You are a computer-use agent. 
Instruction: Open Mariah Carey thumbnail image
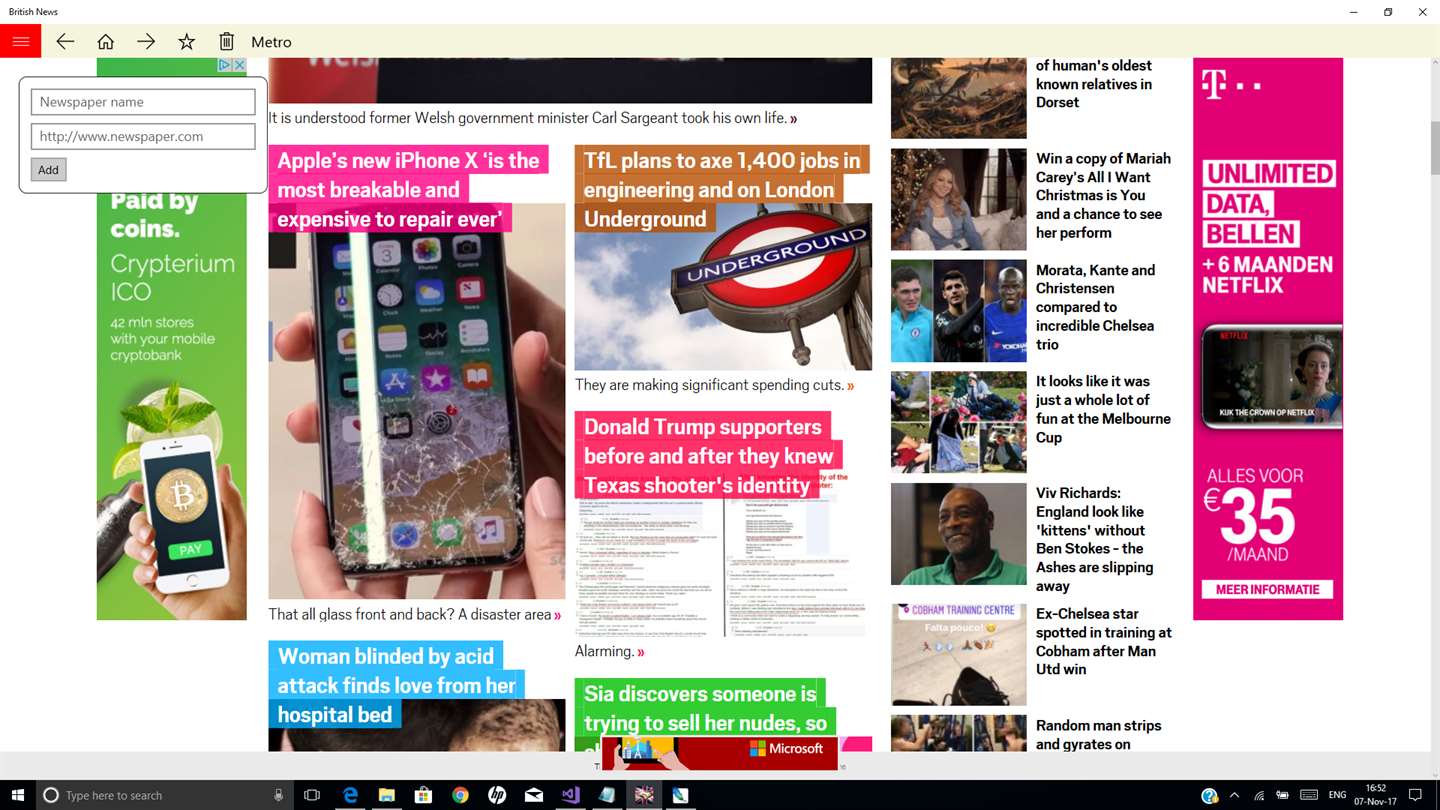point(958,199)
